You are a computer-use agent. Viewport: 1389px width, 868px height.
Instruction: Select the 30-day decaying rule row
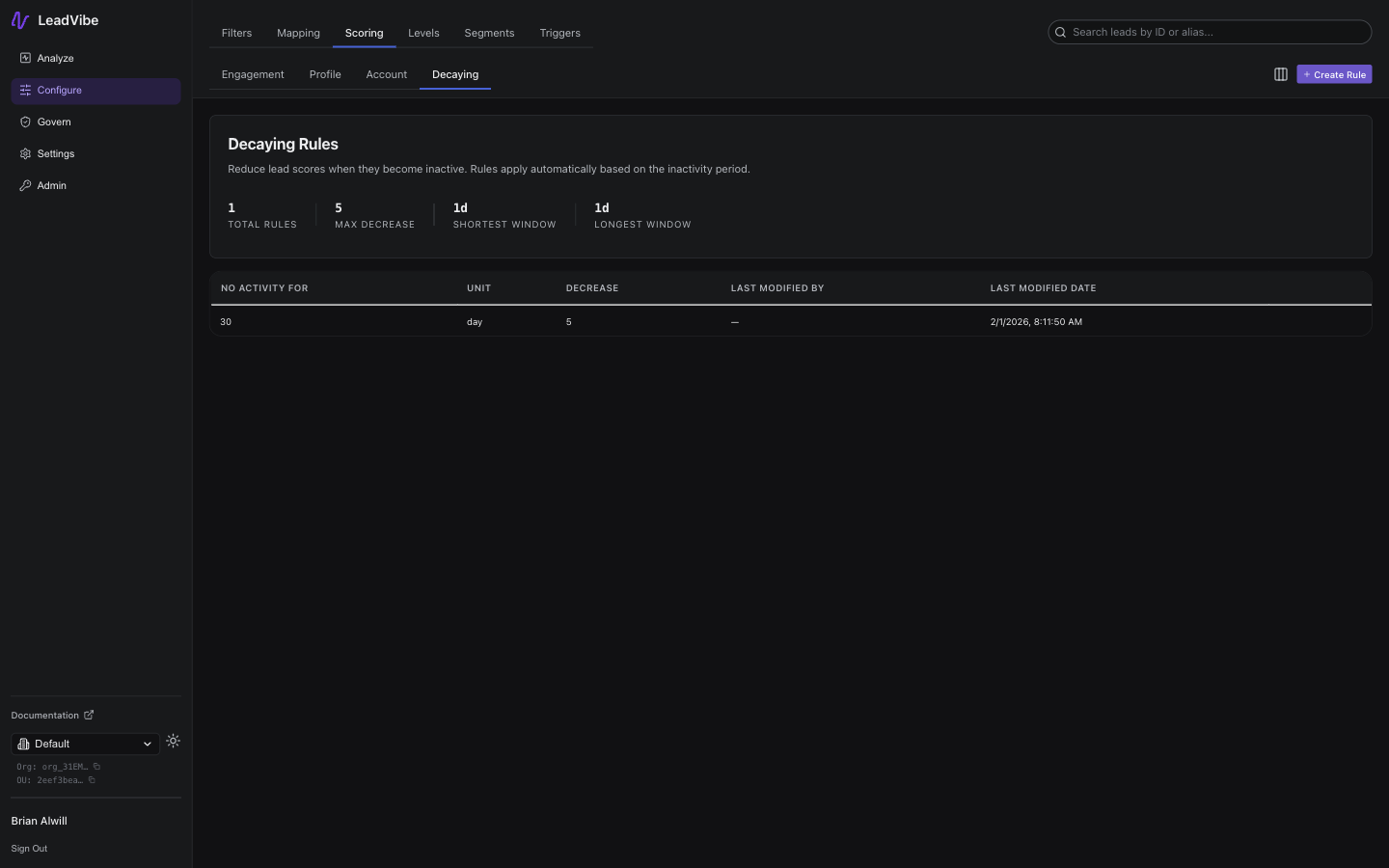coord(675,321)
